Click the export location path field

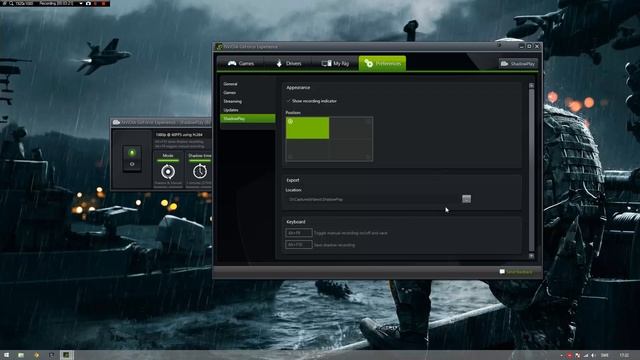coord(372,199)
